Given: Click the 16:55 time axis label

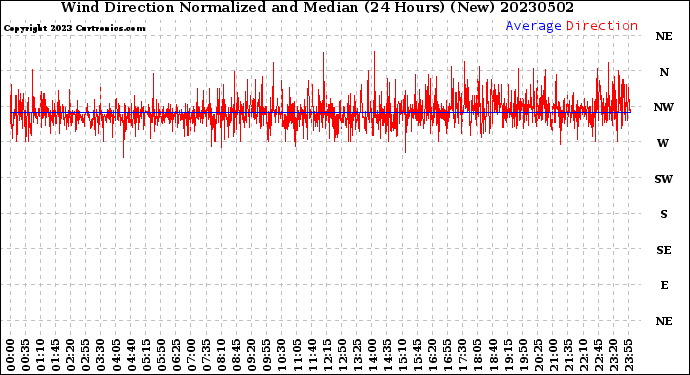Looking at the screenshot, I should coord(448,355).
